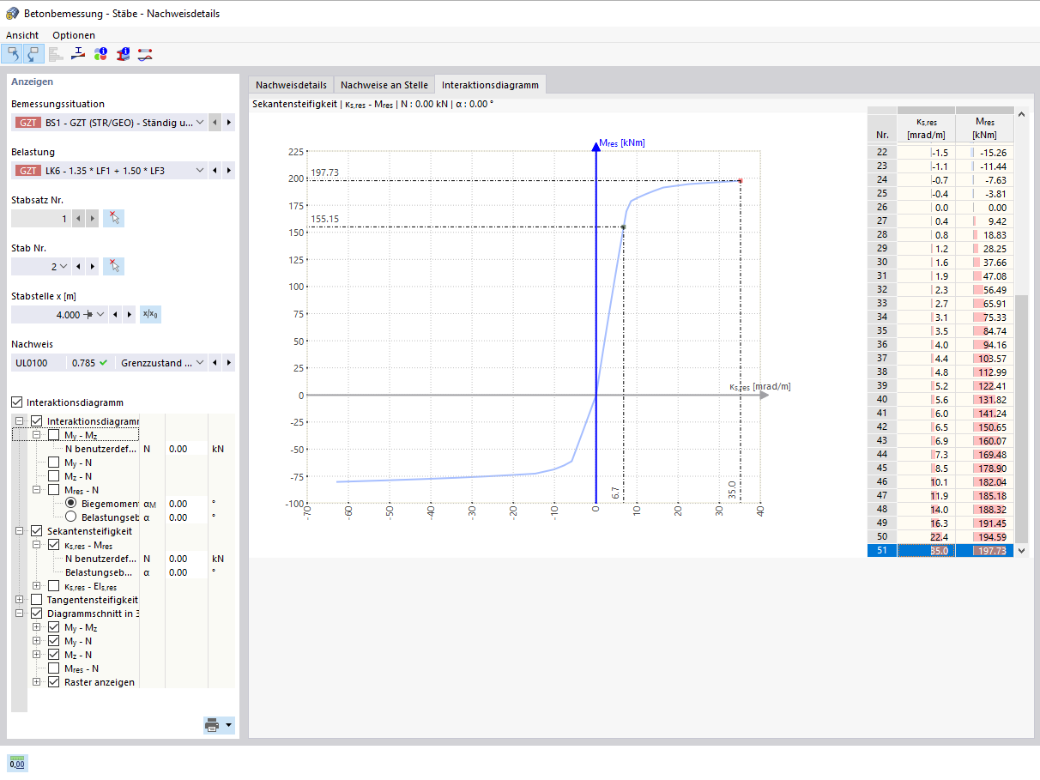Click next arrow for Stabstelle x
The height and width of the screenshot is (780, 1040).
point(129,314)
